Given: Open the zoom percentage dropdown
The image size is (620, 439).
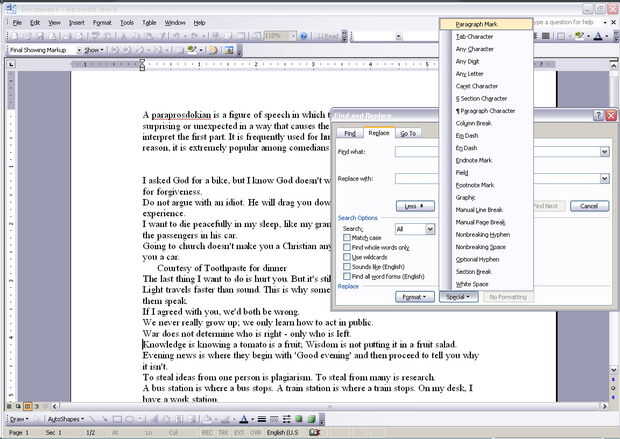Looking at the screenshot, I should pyautogui.click(x=293, y=36).
